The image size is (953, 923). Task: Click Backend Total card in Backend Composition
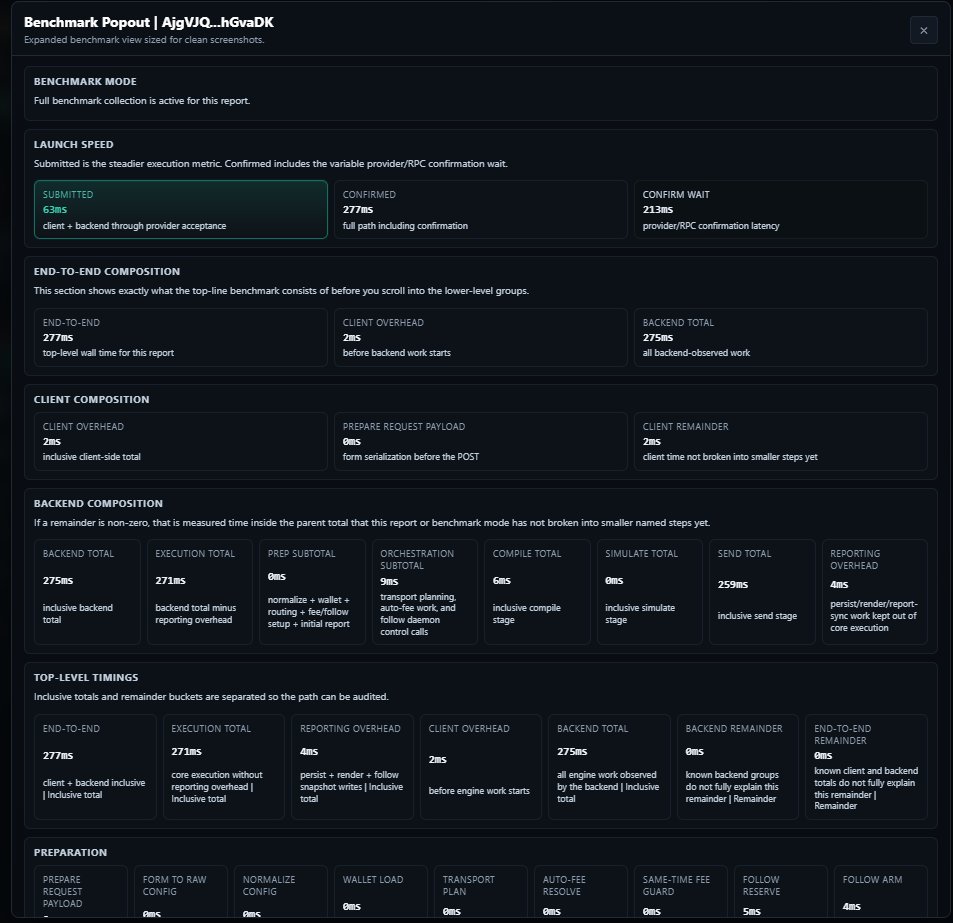point(87,592)
